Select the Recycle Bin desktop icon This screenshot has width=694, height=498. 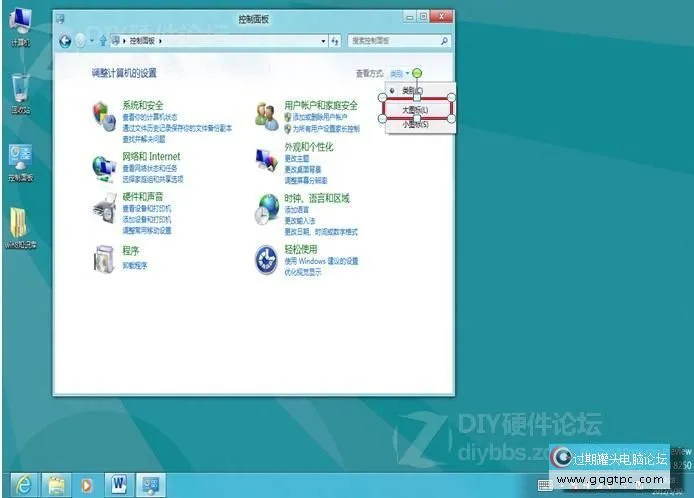[x=20, y=94]
